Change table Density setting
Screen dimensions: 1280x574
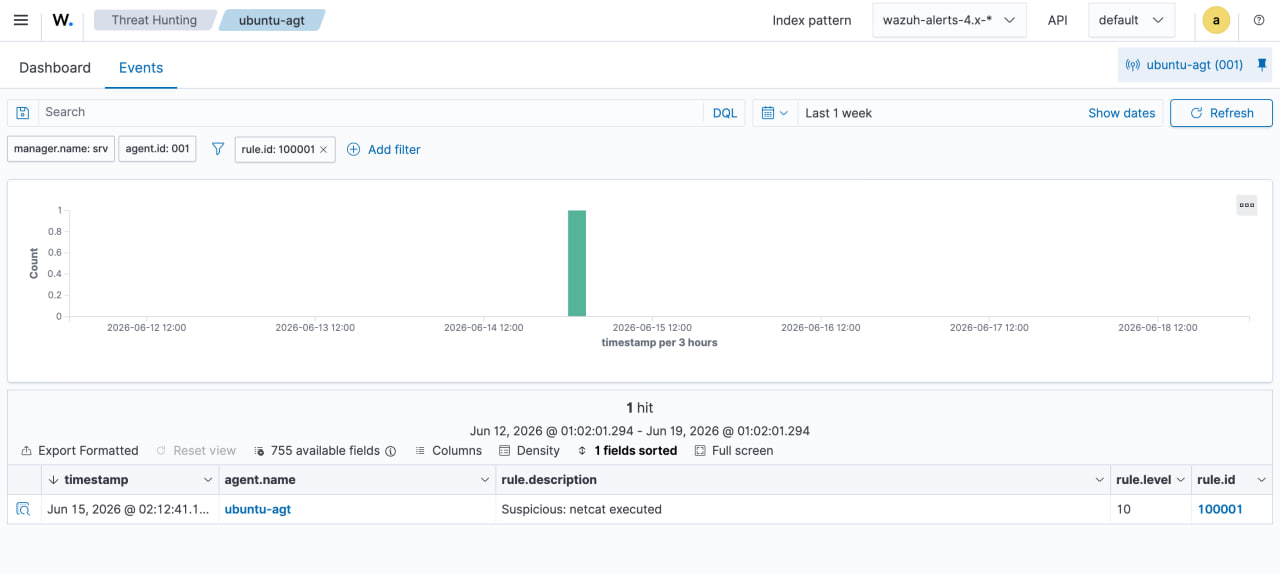coord(529,451)
